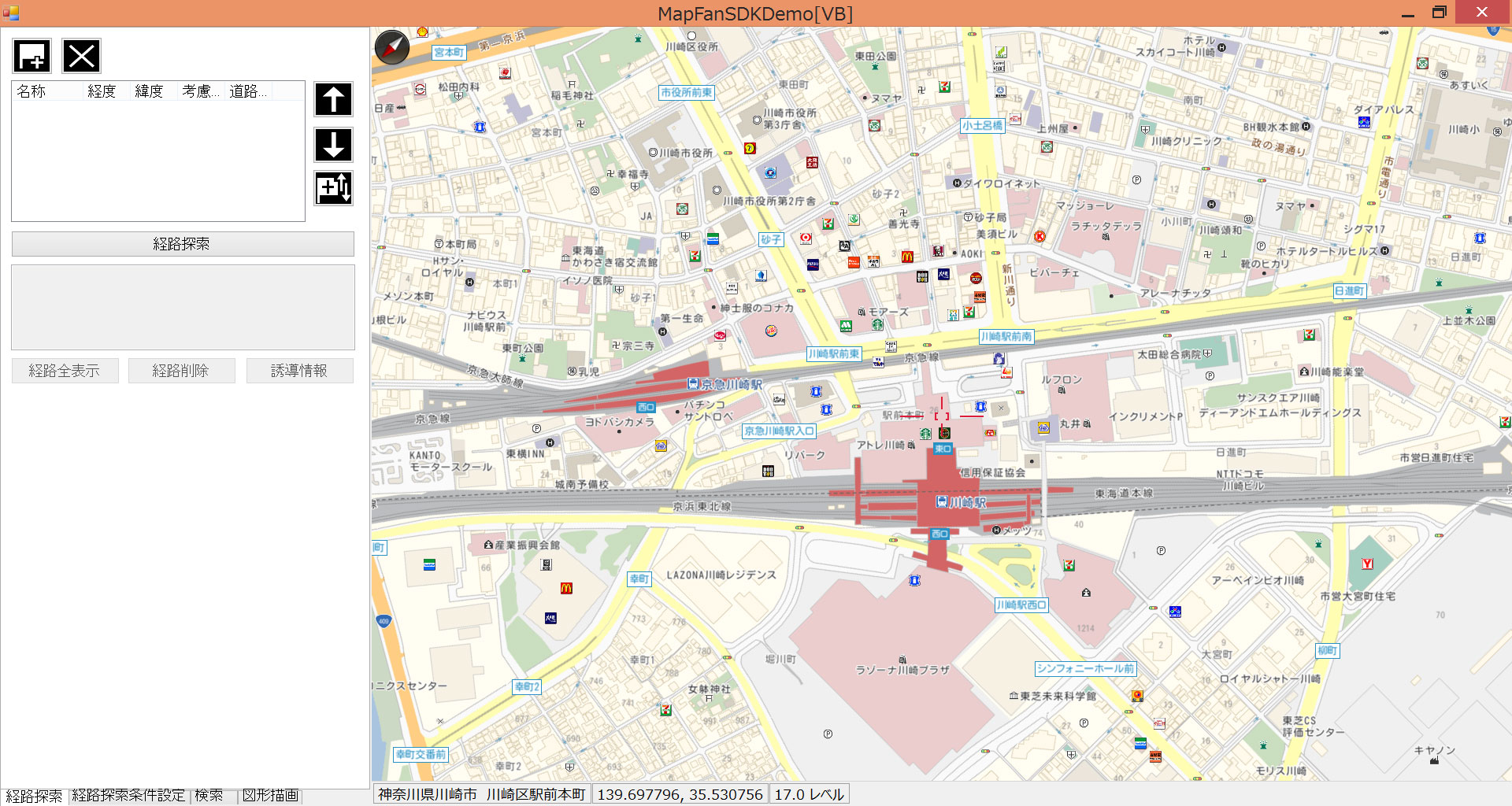Click the LAZONA川崎レジデンス label

point(721,575)
